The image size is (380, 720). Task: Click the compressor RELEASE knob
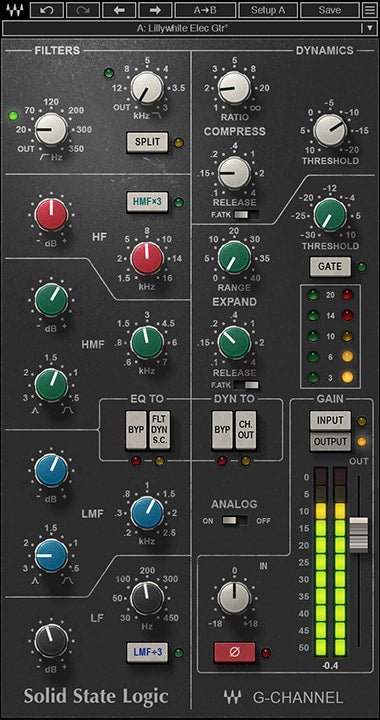click(x=235, y=172)
